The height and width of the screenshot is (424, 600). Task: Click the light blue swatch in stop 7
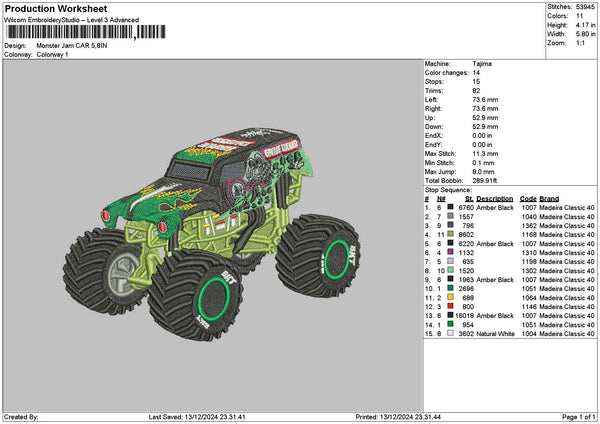(x=452, y=262)
